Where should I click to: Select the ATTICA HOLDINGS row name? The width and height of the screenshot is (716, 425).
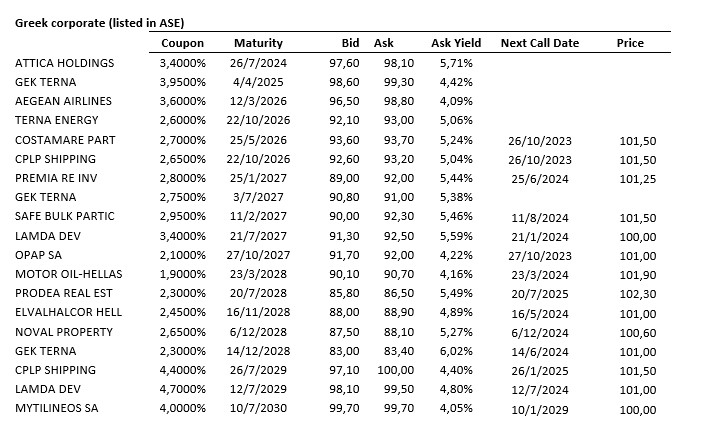click(x=64, y=63)
